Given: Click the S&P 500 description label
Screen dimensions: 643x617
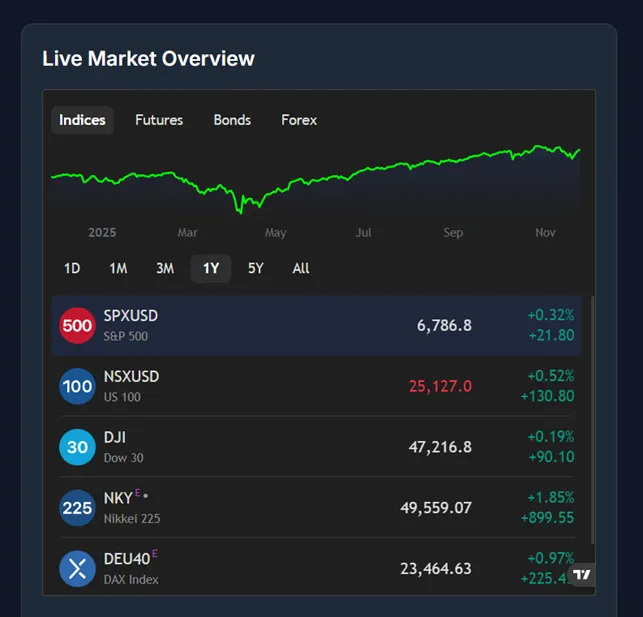Looking at the screenshot, I should 125,336.
